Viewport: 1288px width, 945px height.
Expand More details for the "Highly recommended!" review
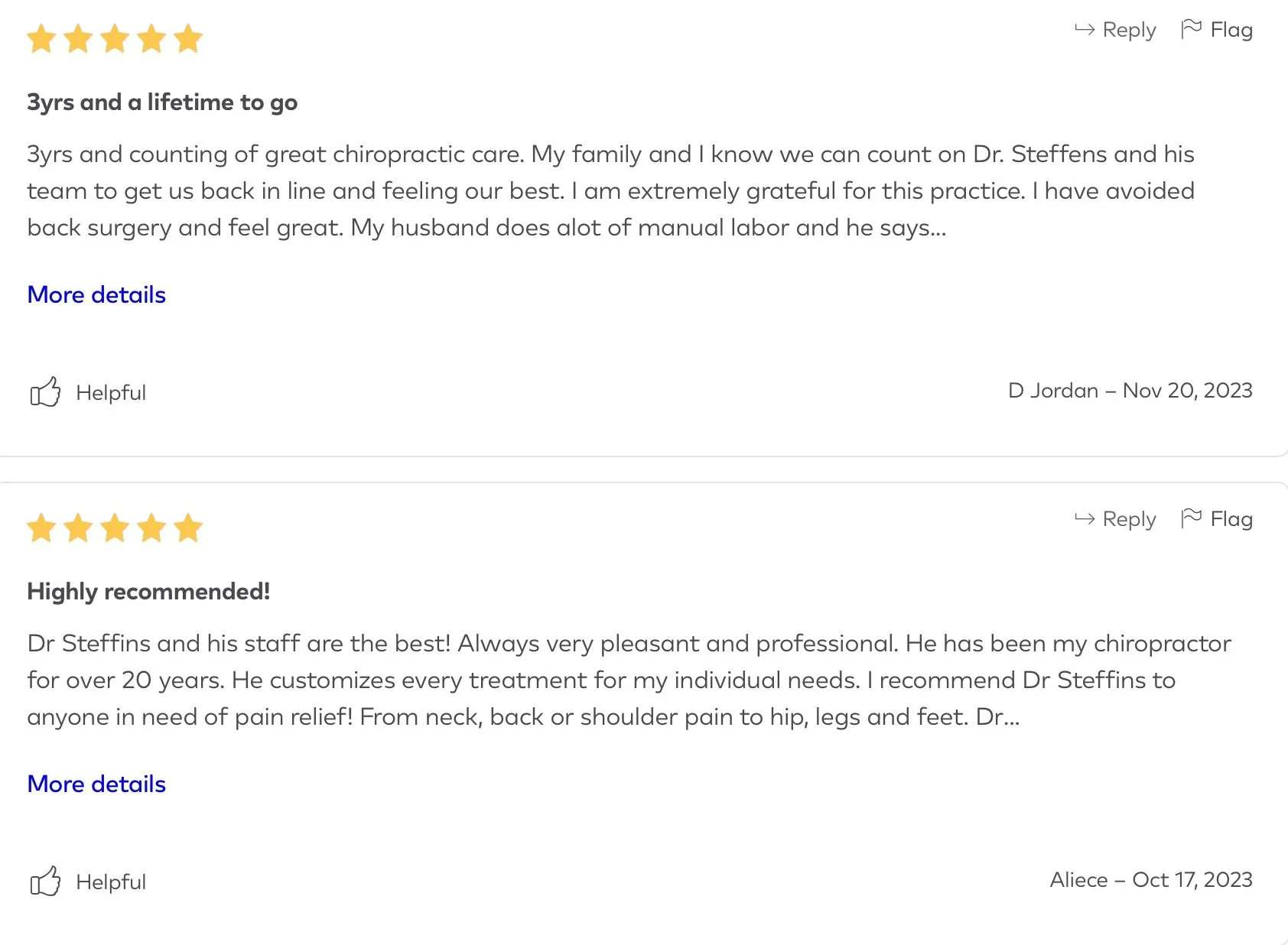(96, 784)
